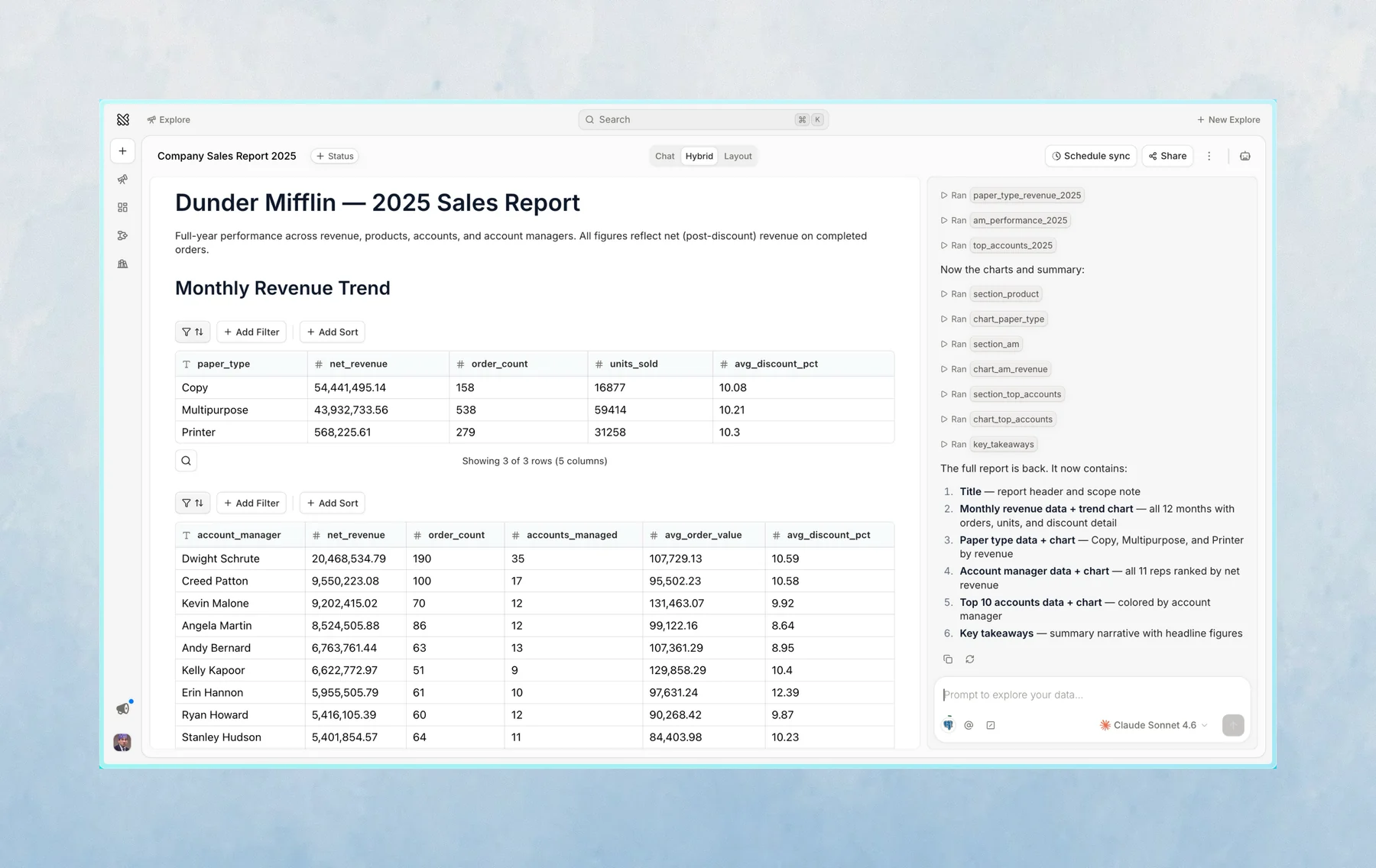The height and width of the screenshot is (868, 1376).
Task: Click the 54,441,495.14 revenue cell
Action: [x=378, y=387]
